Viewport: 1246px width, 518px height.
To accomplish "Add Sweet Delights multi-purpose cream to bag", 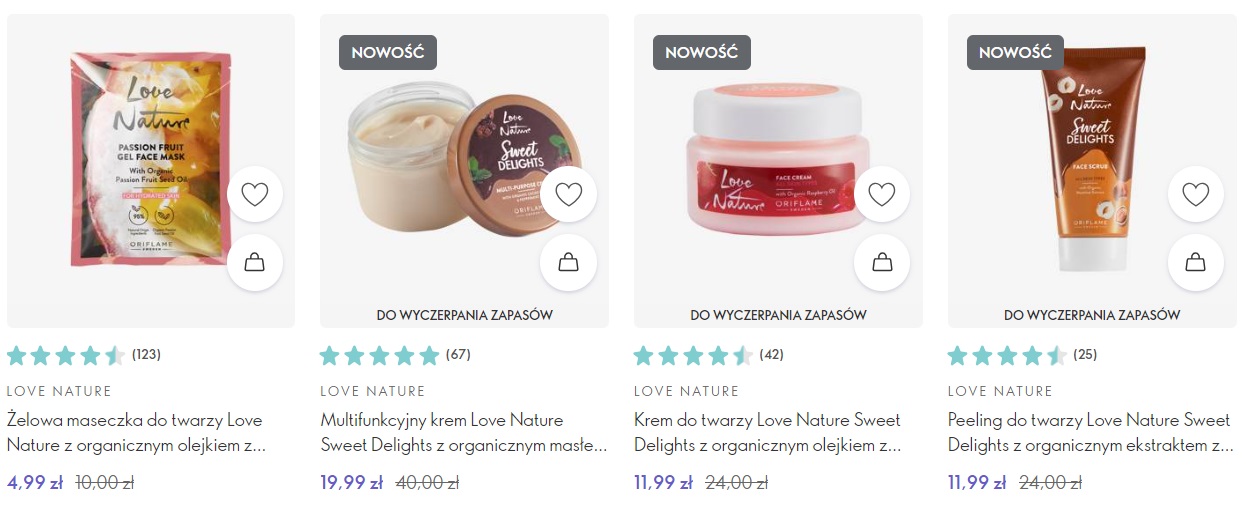I will point(568,262).
